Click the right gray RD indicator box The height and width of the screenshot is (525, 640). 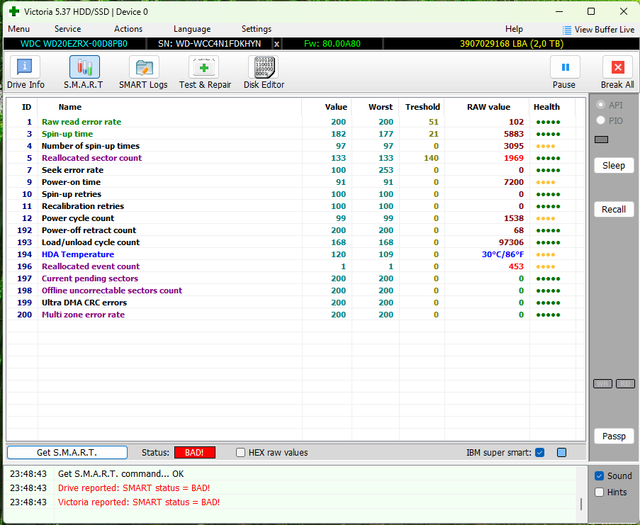(x=625, y=383)
